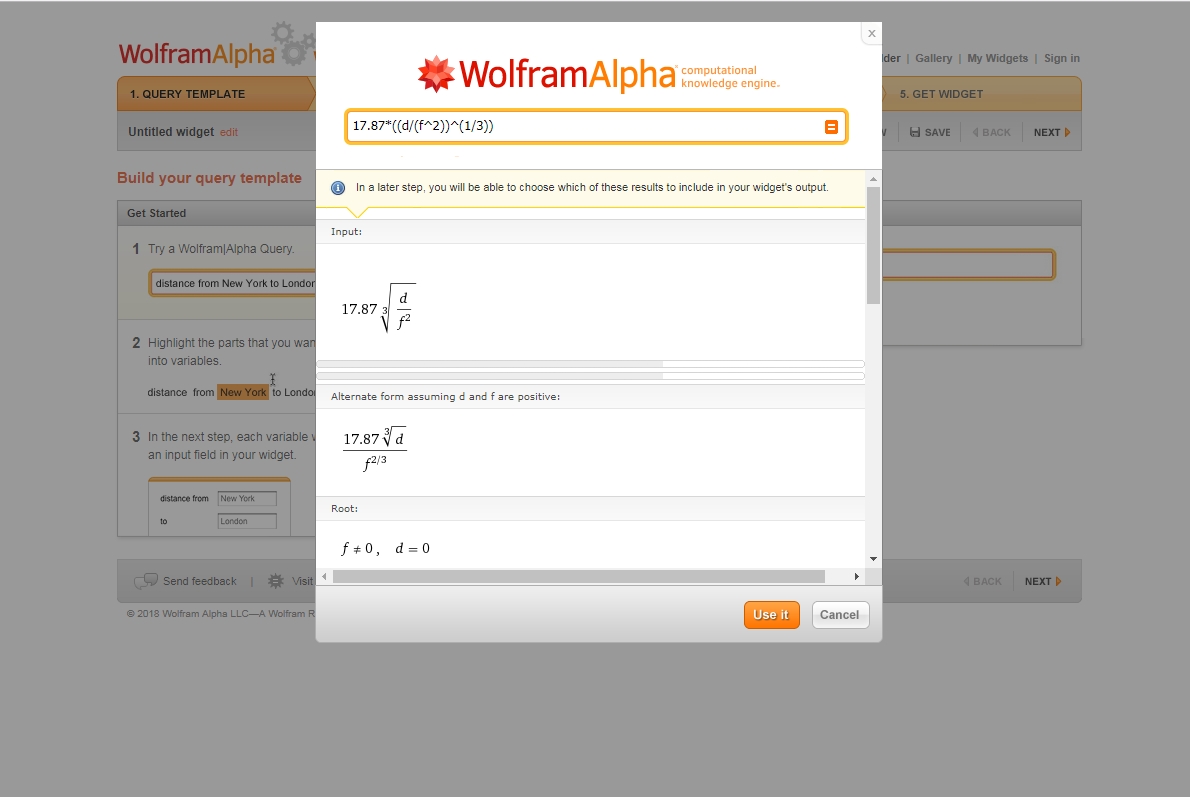Click the scroll up arrow of results pane
Screen dimensions: 1190x797
tap(873, 179)
